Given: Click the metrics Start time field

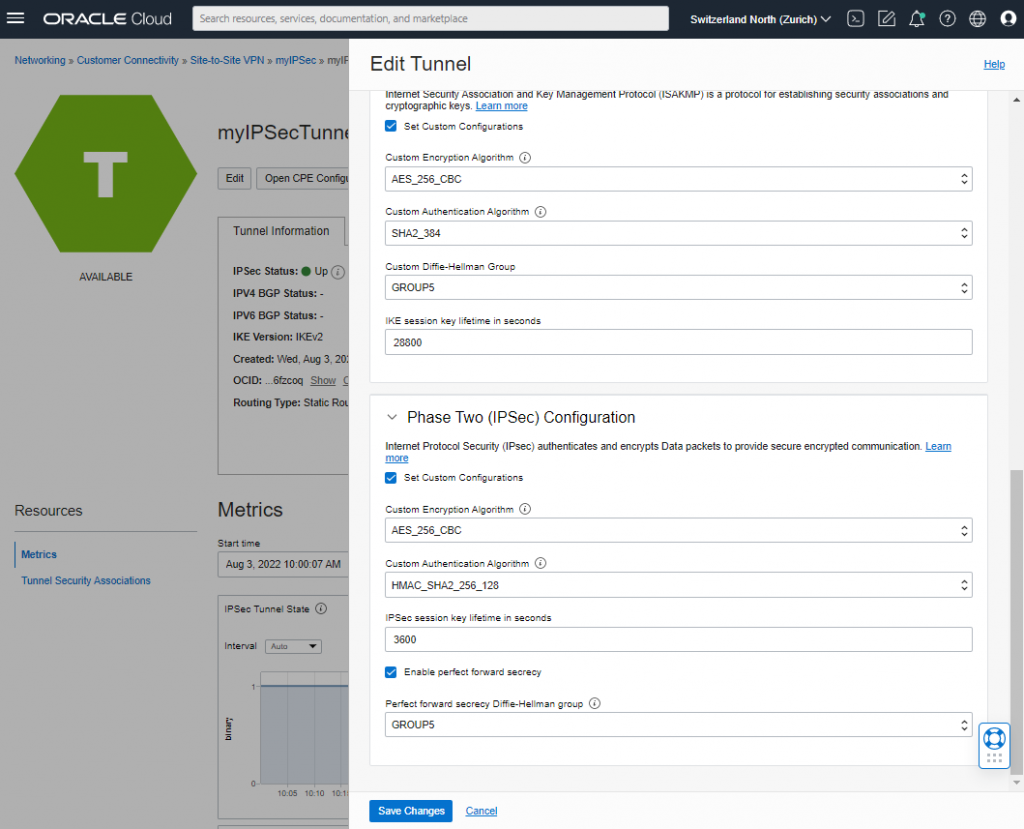Looking at the screenshot, I should click(x=283, y=564).
